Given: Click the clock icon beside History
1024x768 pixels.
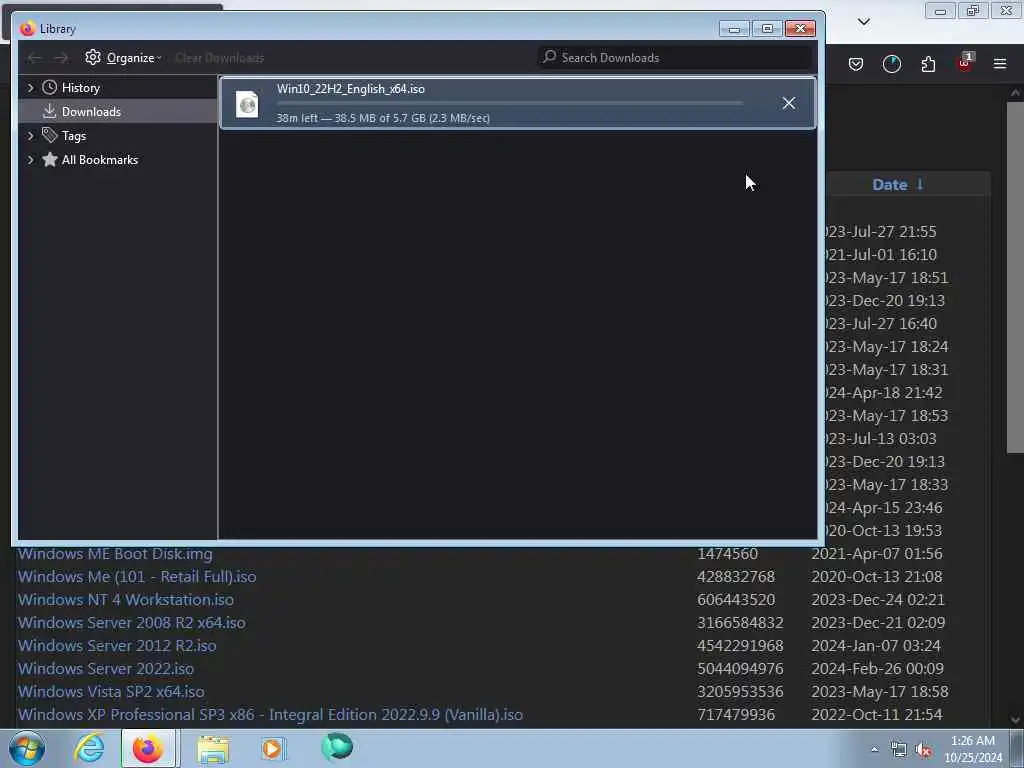Looking at the screenshot, I should pyautogui.click(x=50, y=88).
